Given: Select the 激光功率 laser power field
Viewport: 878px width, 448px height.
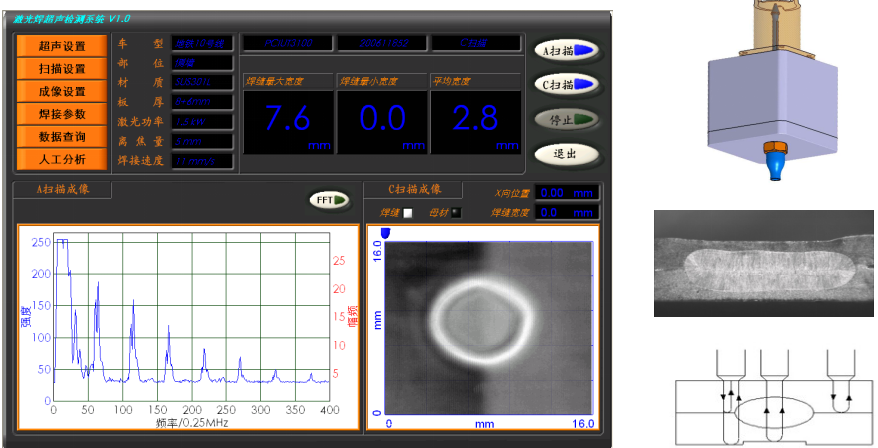Looking at the screenshot, I should [203, 121].
